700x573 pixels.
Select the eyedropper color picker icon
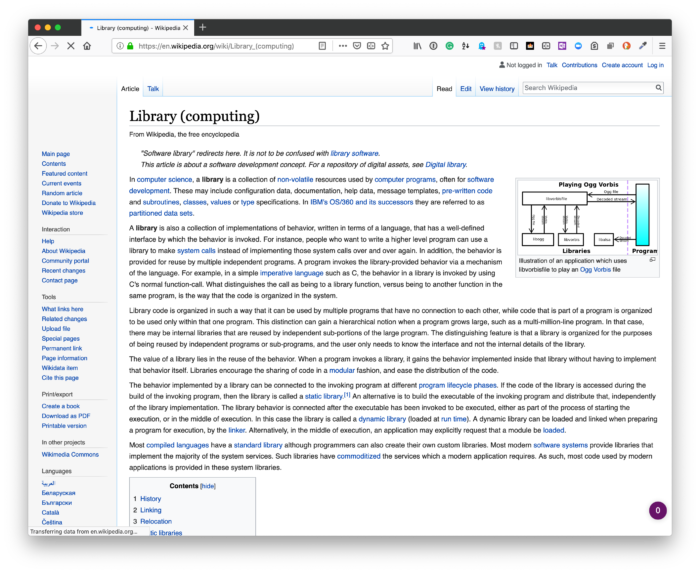point(643,46)
